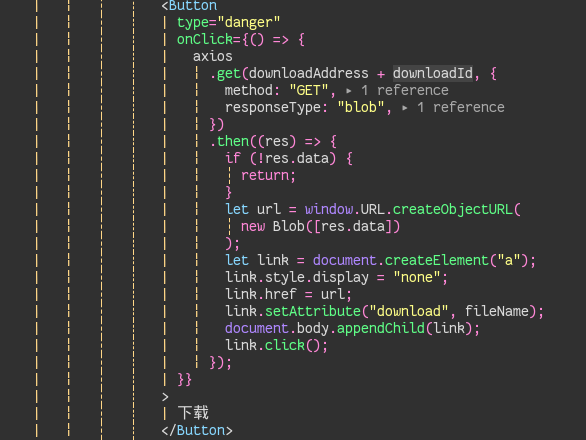Click appendChild method name

(381, 328)
